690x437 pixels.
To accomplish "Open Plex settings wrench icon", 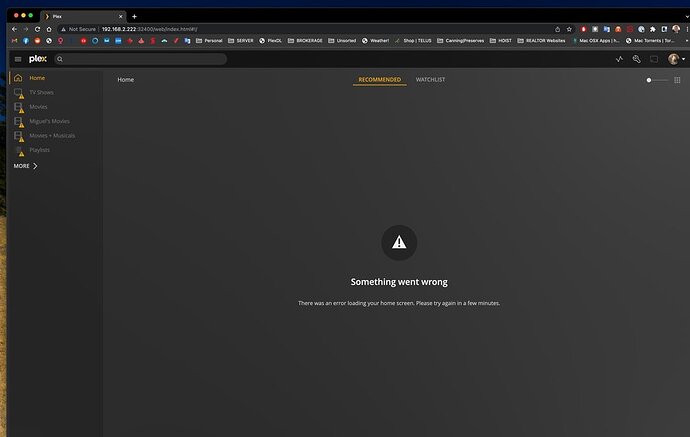I will tap(636, 59).
